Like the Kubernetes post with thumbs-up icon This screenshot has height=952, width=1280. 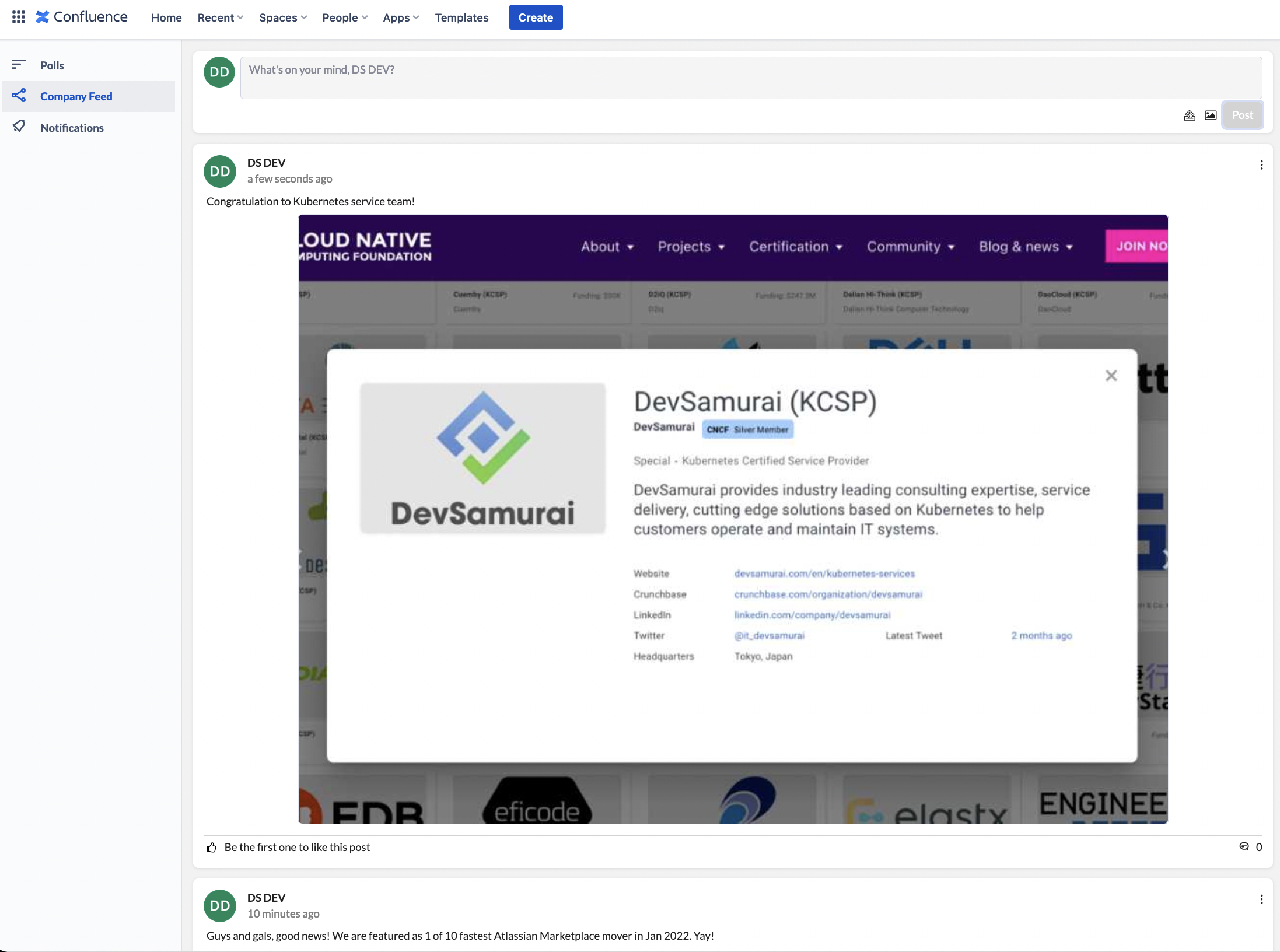coord(212,847)
